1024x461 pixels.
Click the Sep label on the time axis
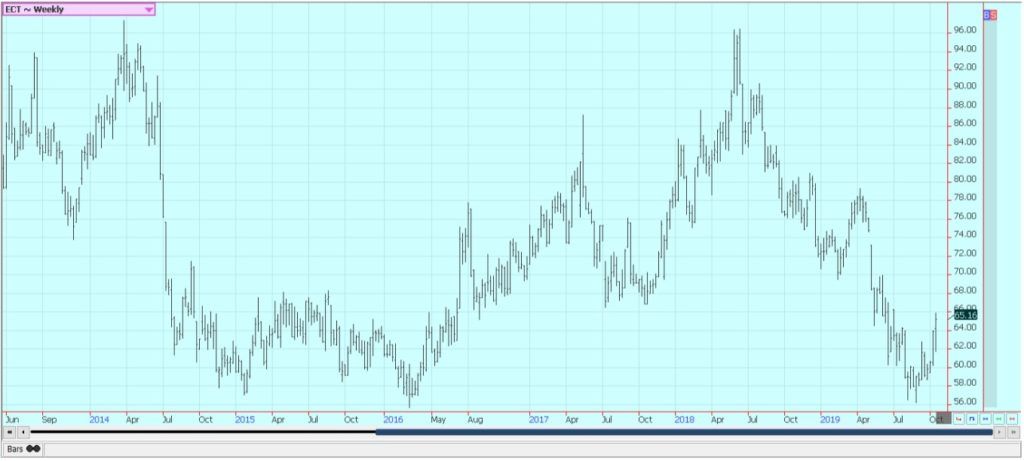[49, 419]
